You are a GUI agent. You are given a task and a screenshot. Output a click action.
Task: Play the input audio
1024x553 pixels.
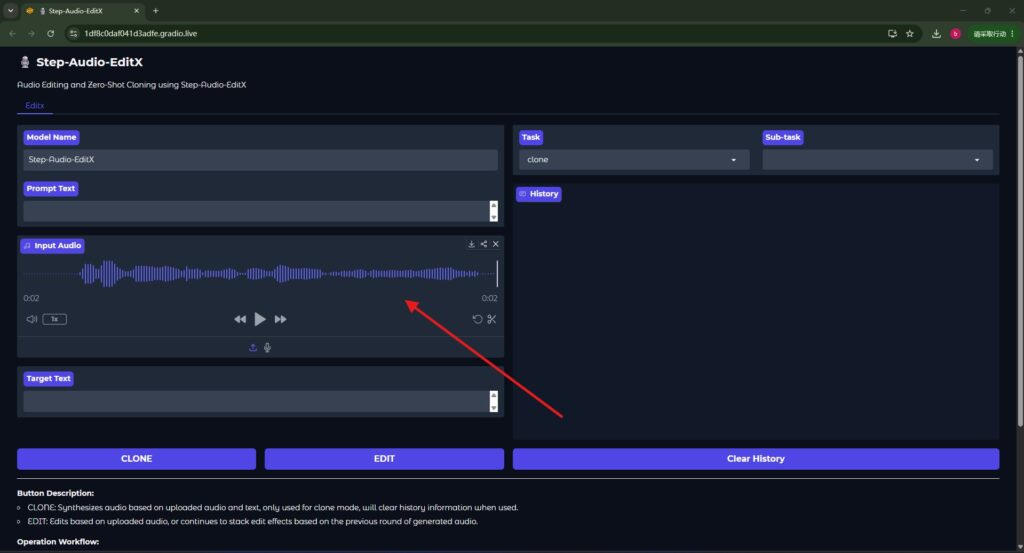tap(260, 319)
